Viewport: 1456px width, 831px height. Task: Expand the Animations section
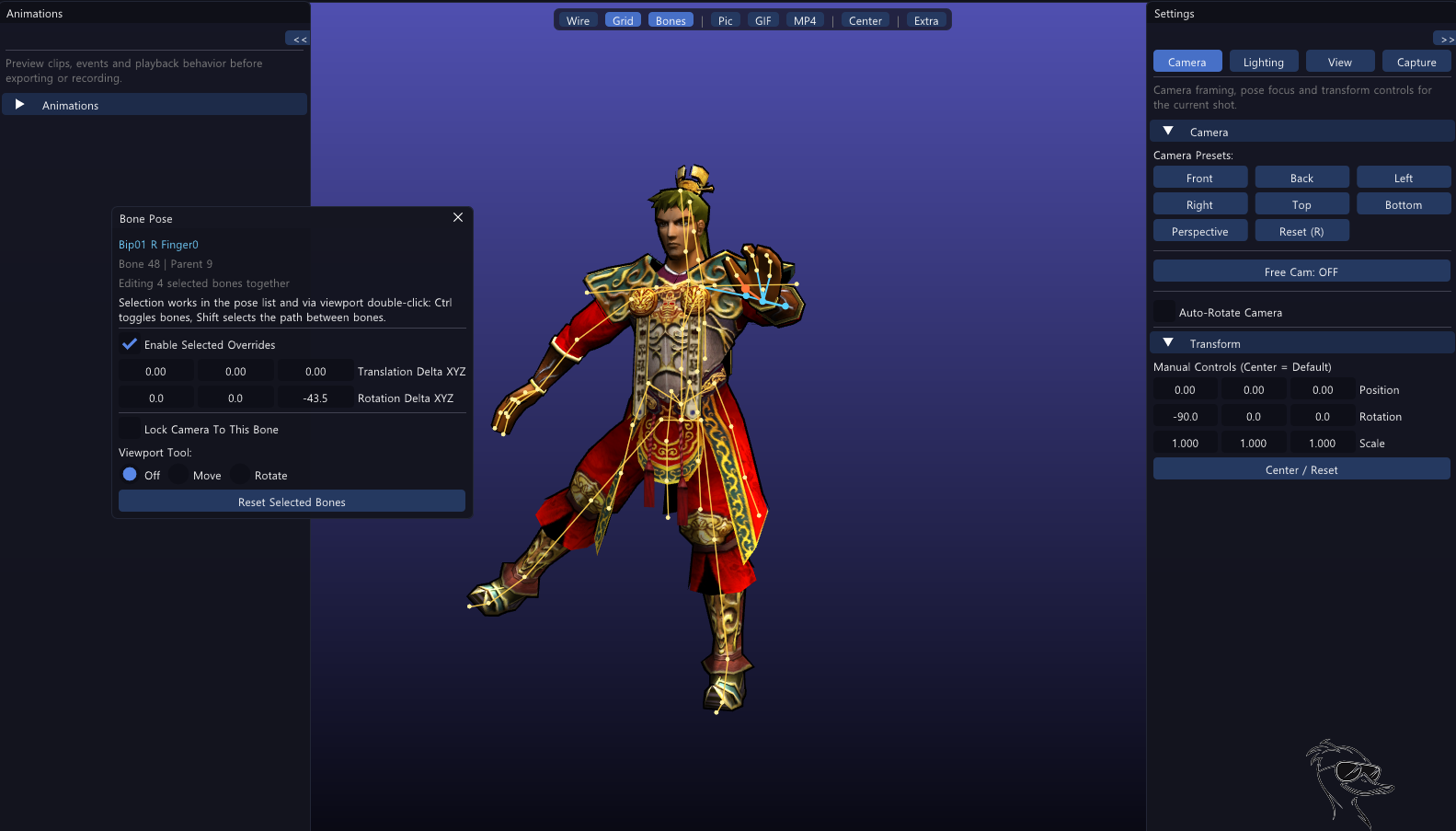pyautogui.click(x=155, y=105)
